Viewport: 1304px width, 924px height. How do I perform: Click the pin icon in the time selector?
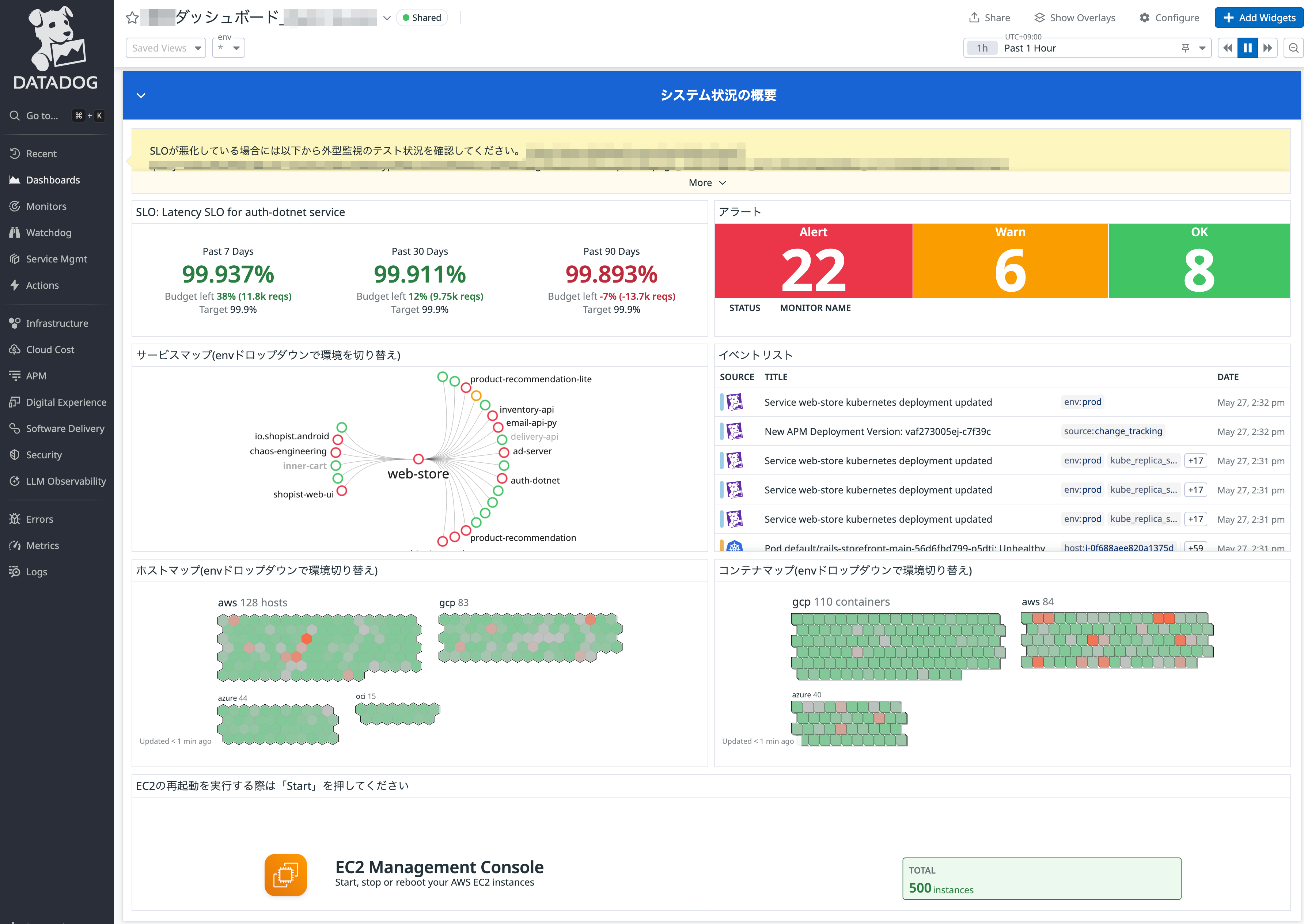1186,48
